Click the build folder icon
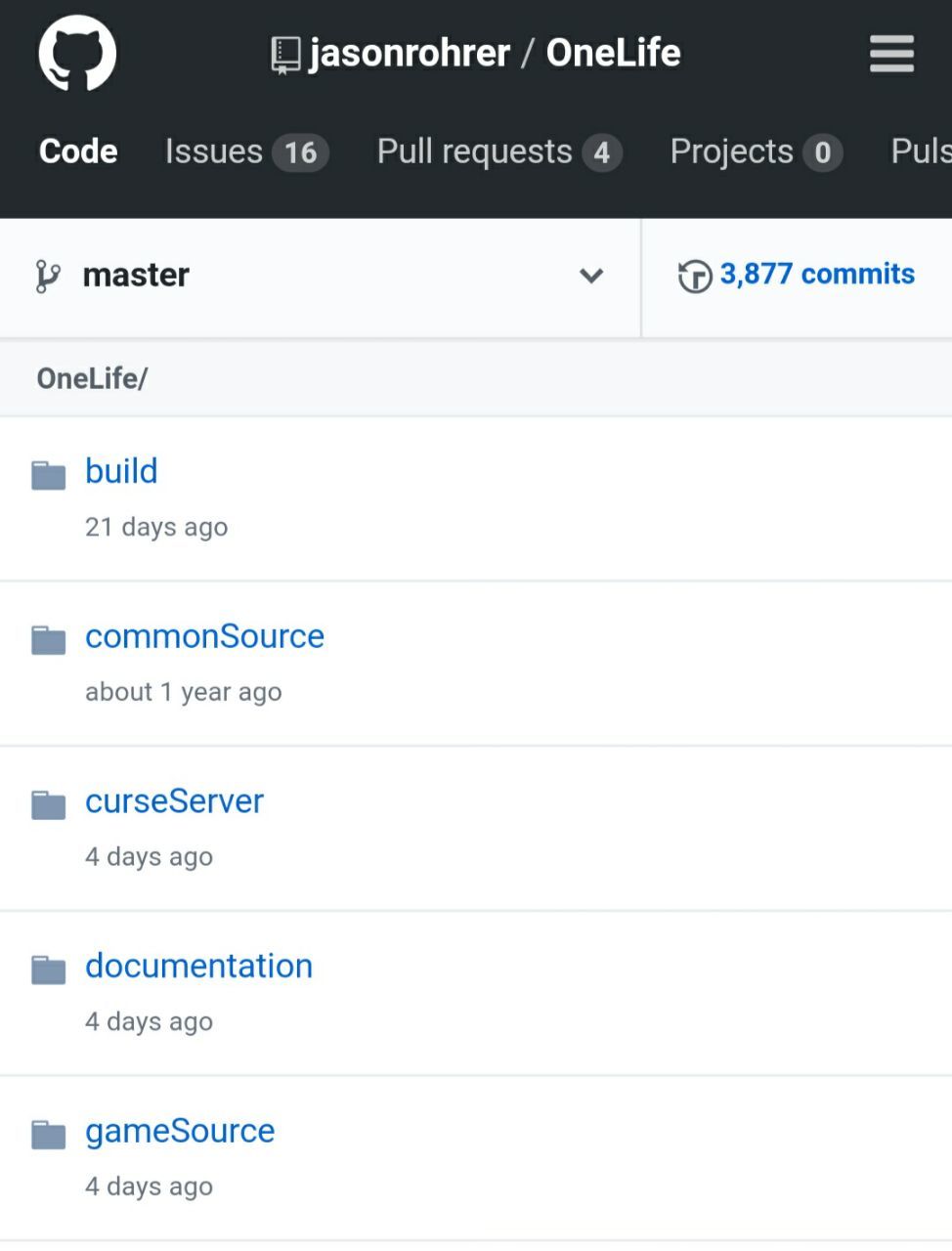Image resolution: width=952 pixels, height=1251 pixels. point(48,475)
